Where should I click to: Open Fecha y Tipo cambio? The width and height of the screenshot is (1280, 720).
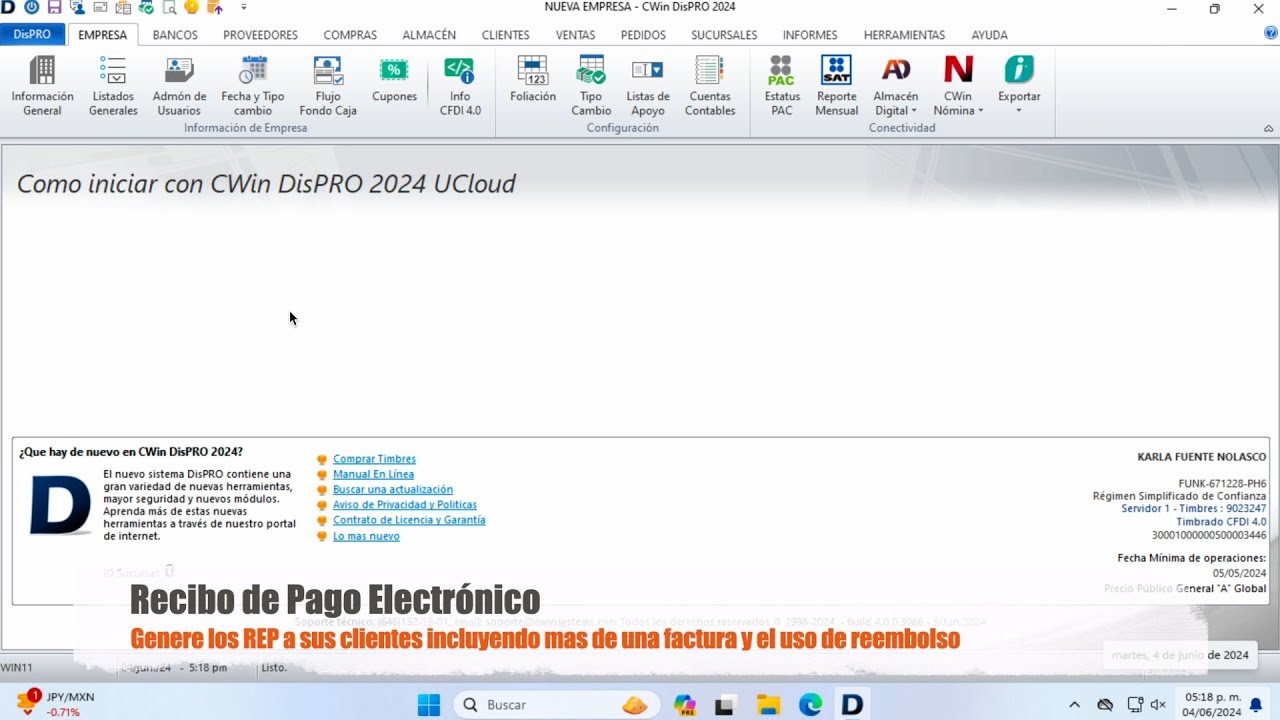click(253, 86)
